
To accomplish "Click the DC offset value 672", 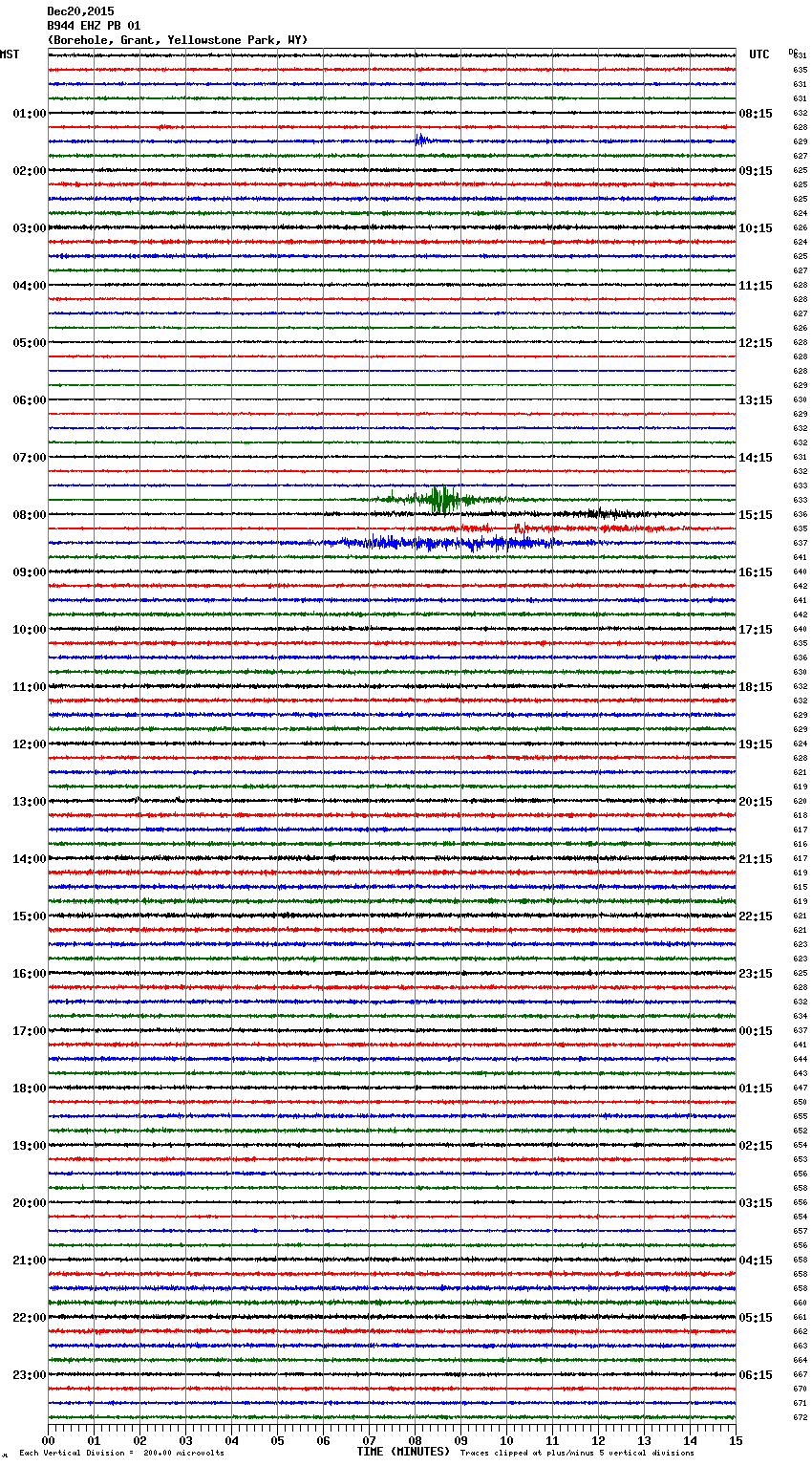I will pyautogui.click(x=801, y=1417).
